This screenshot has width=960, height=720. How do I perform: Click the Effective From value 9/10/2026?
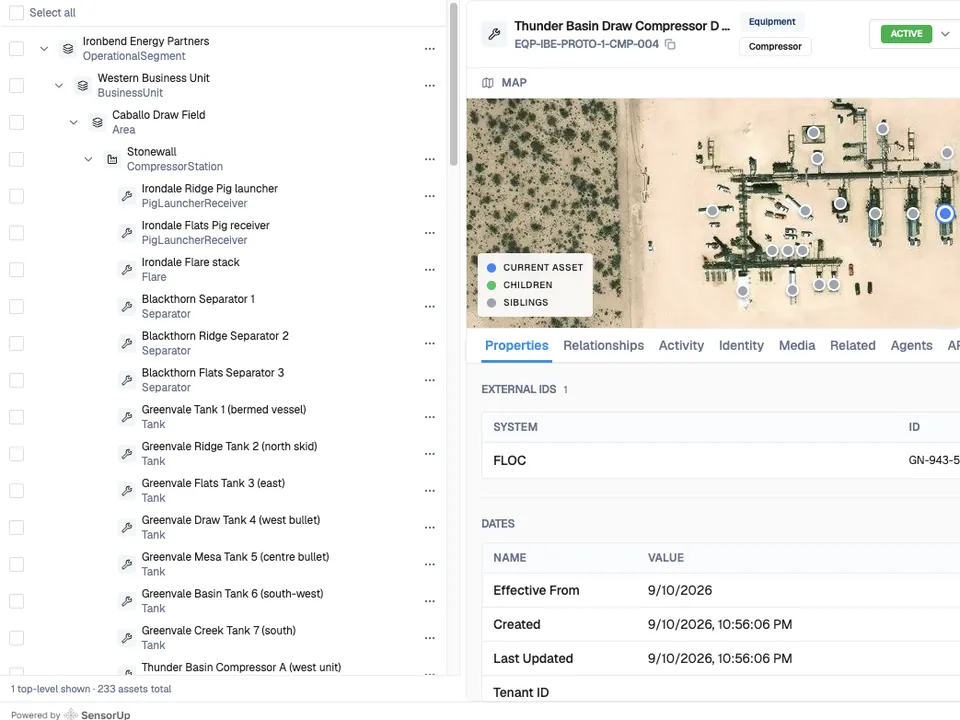click(x=680, y=590)
